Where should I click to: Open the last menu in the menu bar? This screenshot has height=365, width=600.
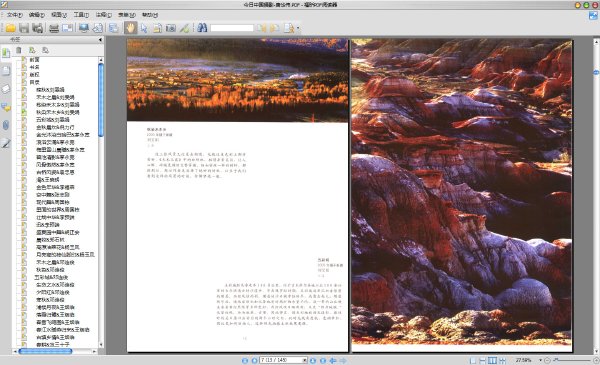click(150, 15)
